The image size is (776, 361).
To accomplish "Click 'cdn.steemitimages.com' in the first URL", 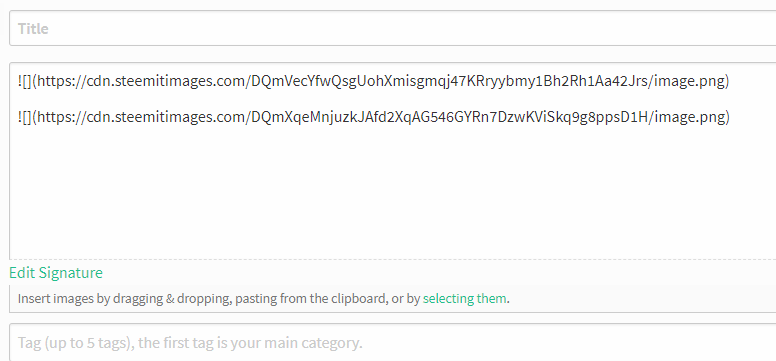I will pos(166,81).
